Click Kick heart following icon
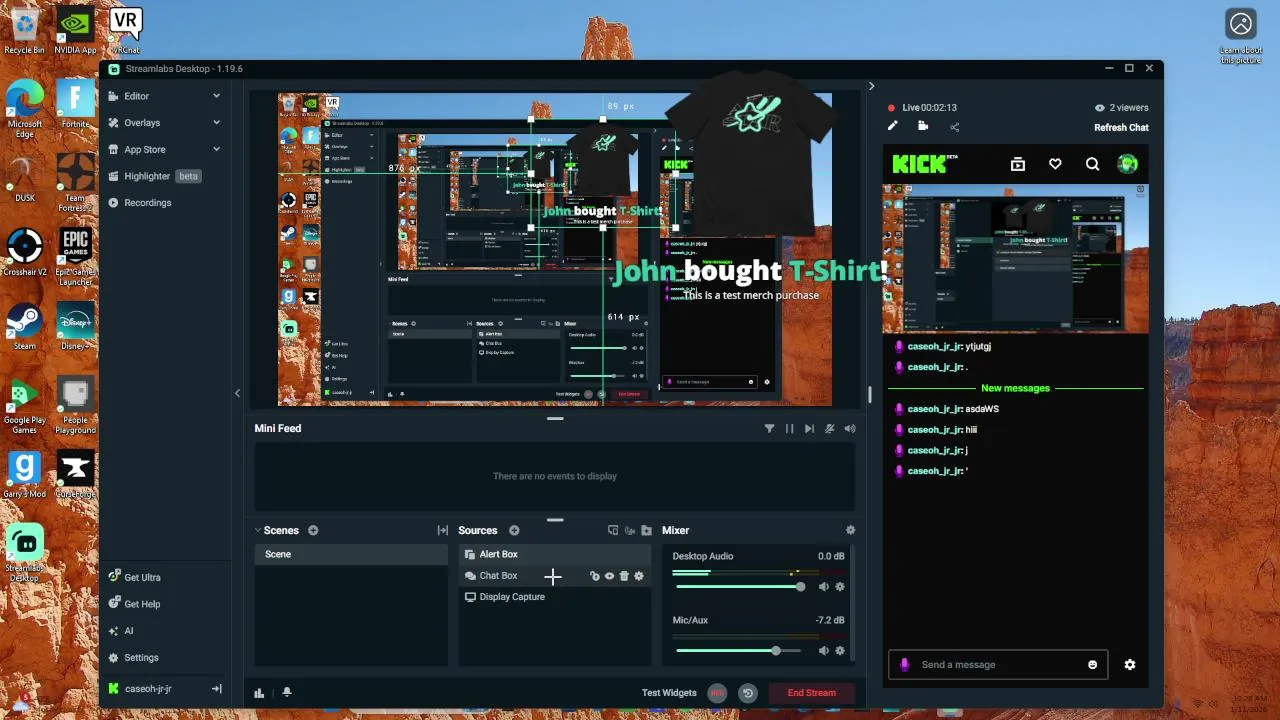Image resolution: width=1280 pixels, height=720 pixels. coord(1055,165)
